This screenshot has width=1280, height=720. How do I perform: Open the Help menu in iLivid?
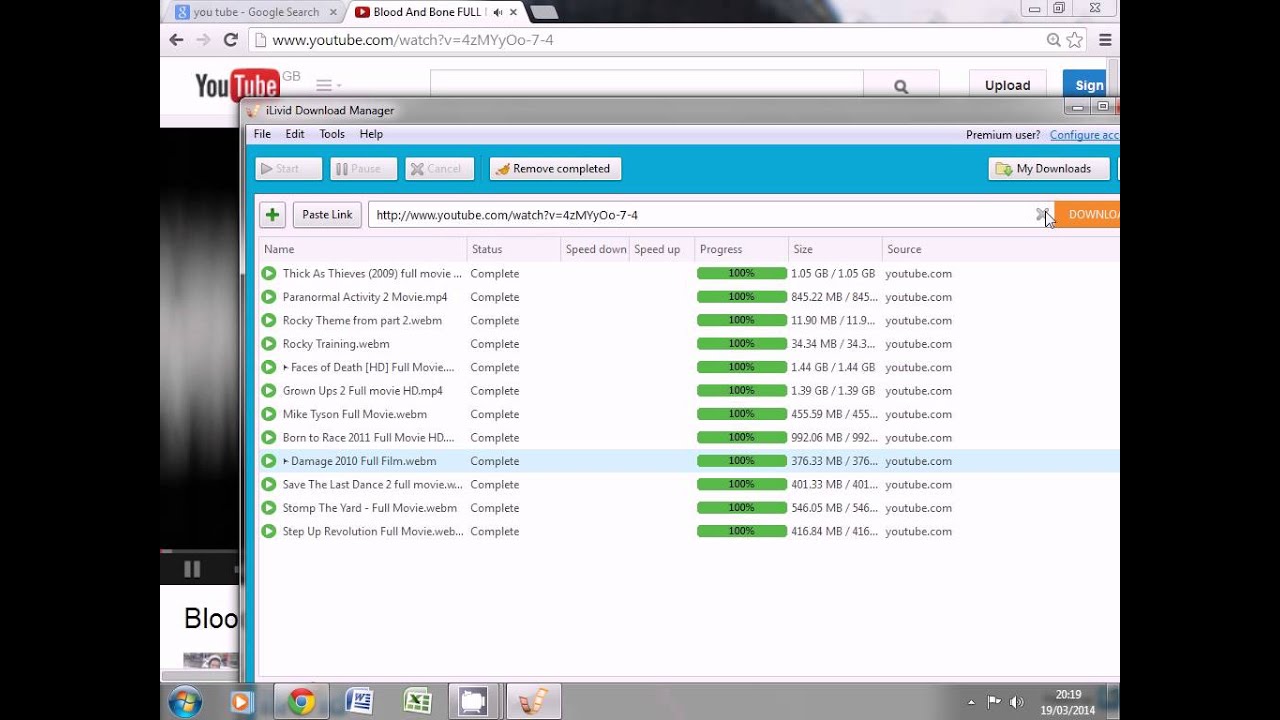[371, 134]
